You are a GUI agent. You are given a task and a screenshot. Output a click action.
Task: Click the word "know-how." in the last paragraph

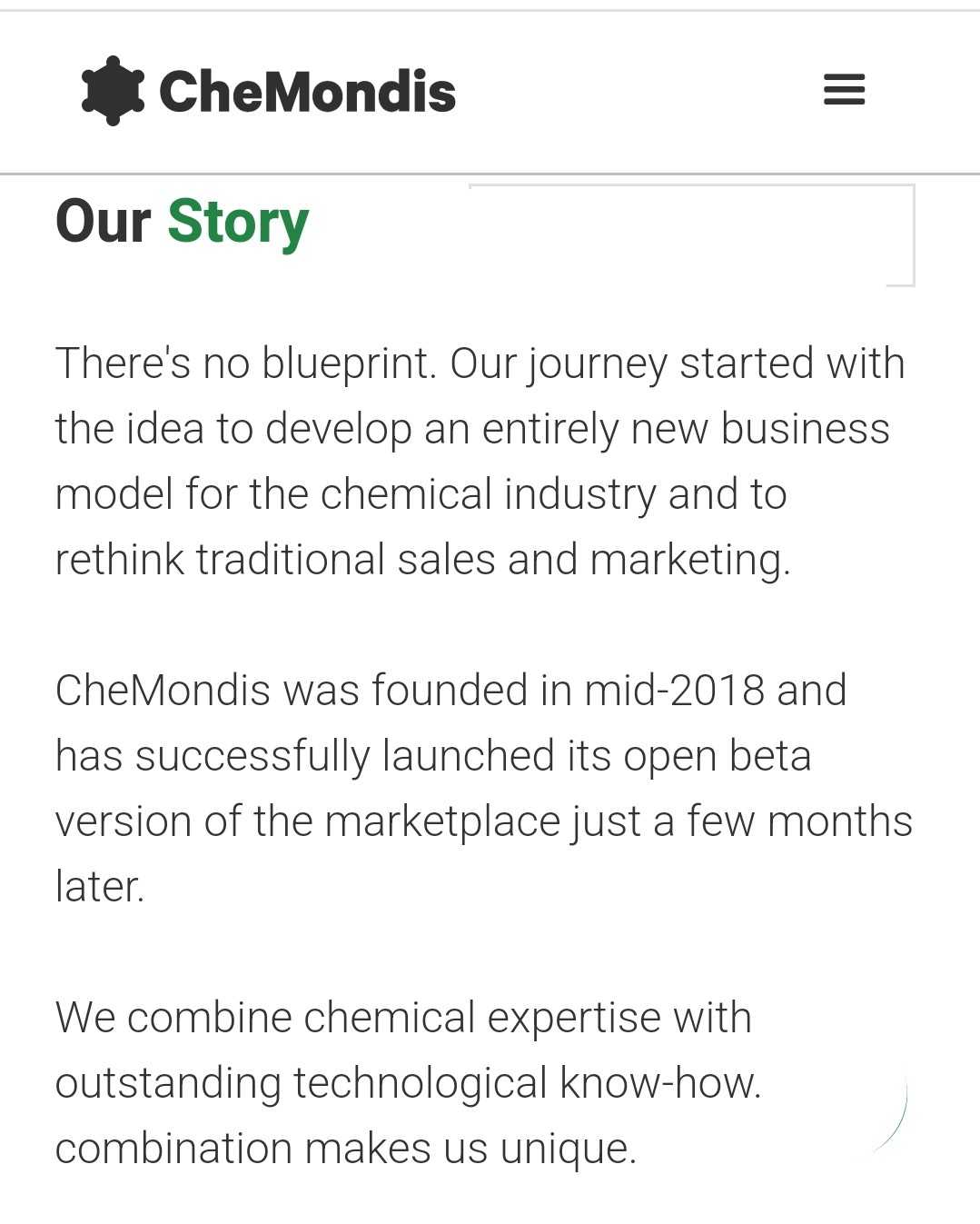(660, 1083)
